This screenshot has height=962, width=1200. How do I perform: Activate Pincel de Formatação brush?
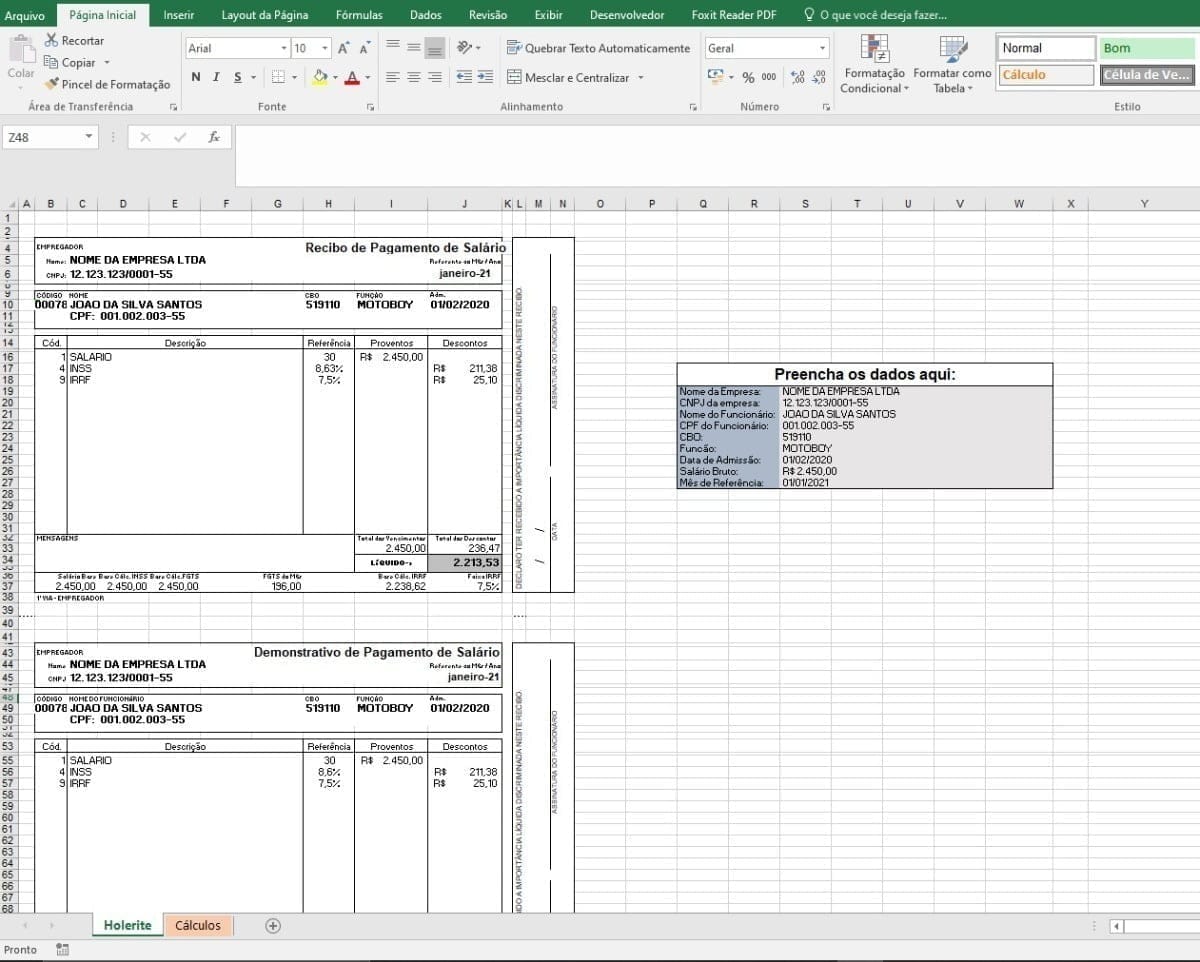52,84
